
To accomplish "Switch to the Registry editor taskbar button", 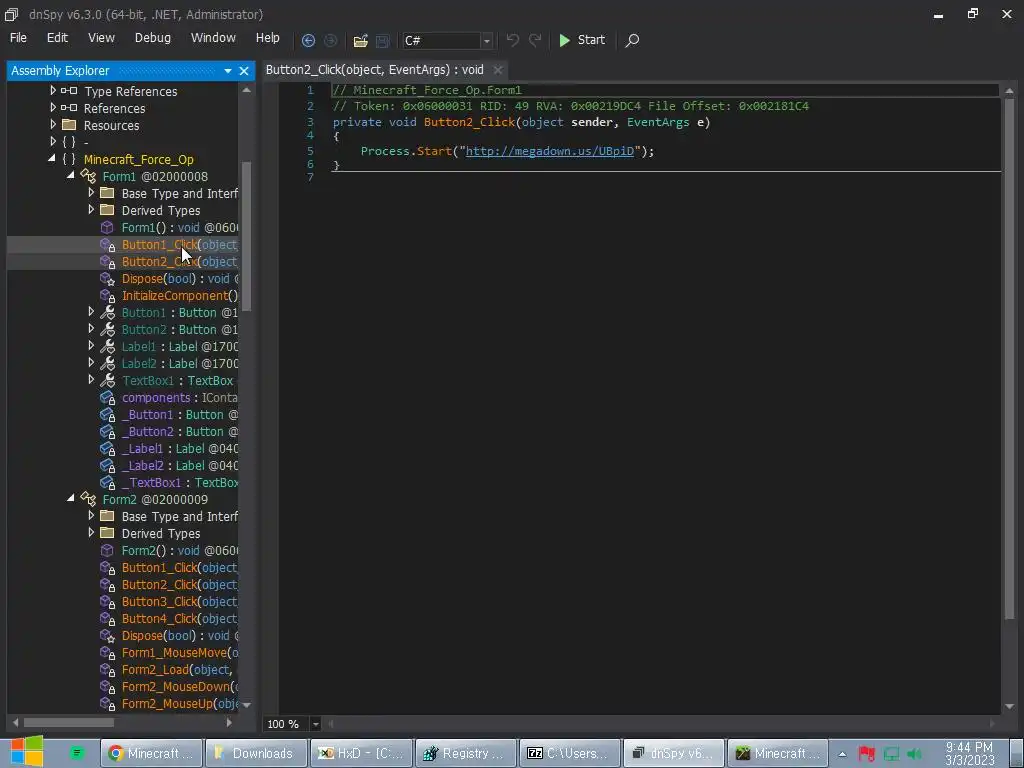I will pos(466,753).
